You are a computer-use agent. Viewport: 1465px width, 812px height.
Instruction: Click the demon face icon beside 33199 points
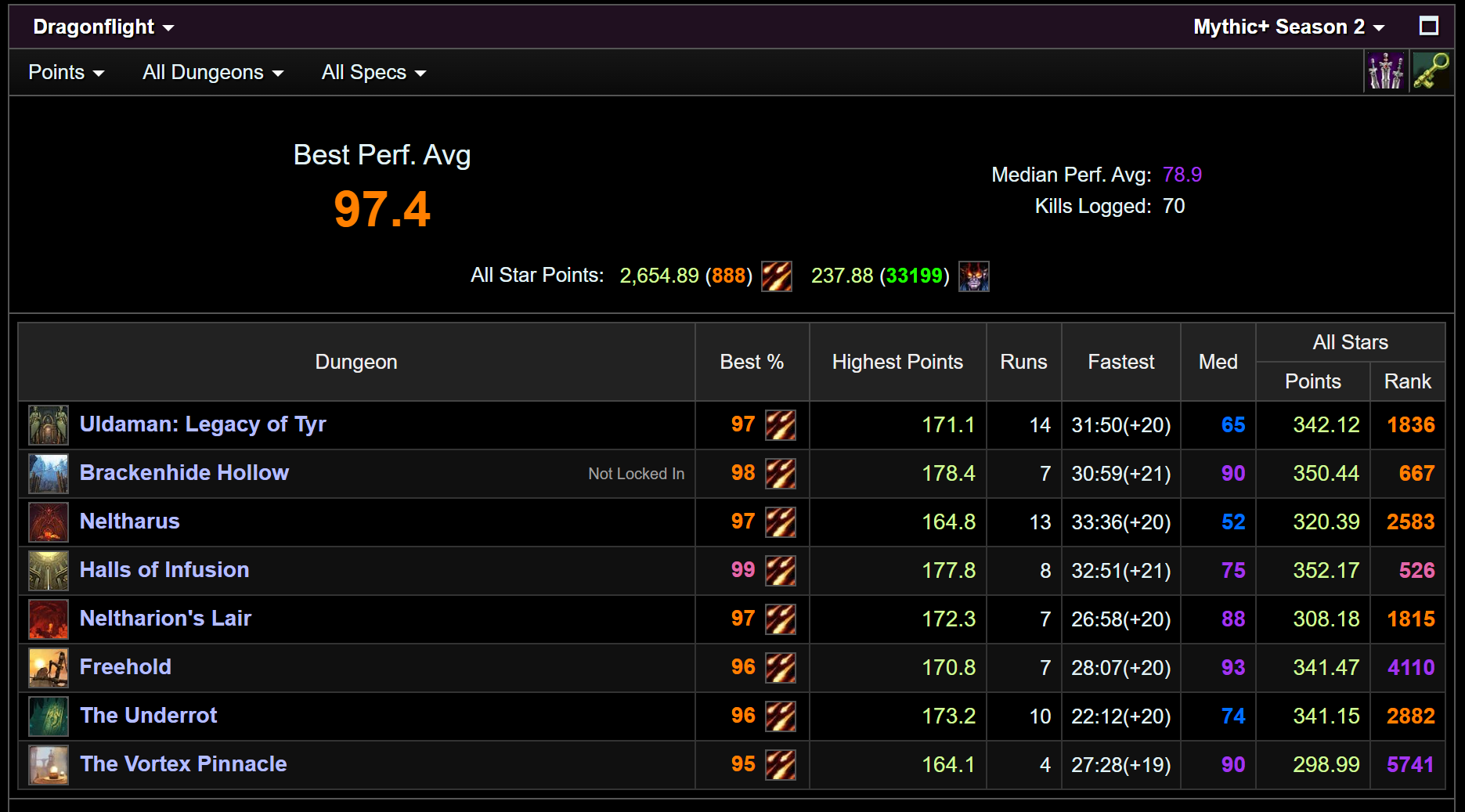(973, 276)
